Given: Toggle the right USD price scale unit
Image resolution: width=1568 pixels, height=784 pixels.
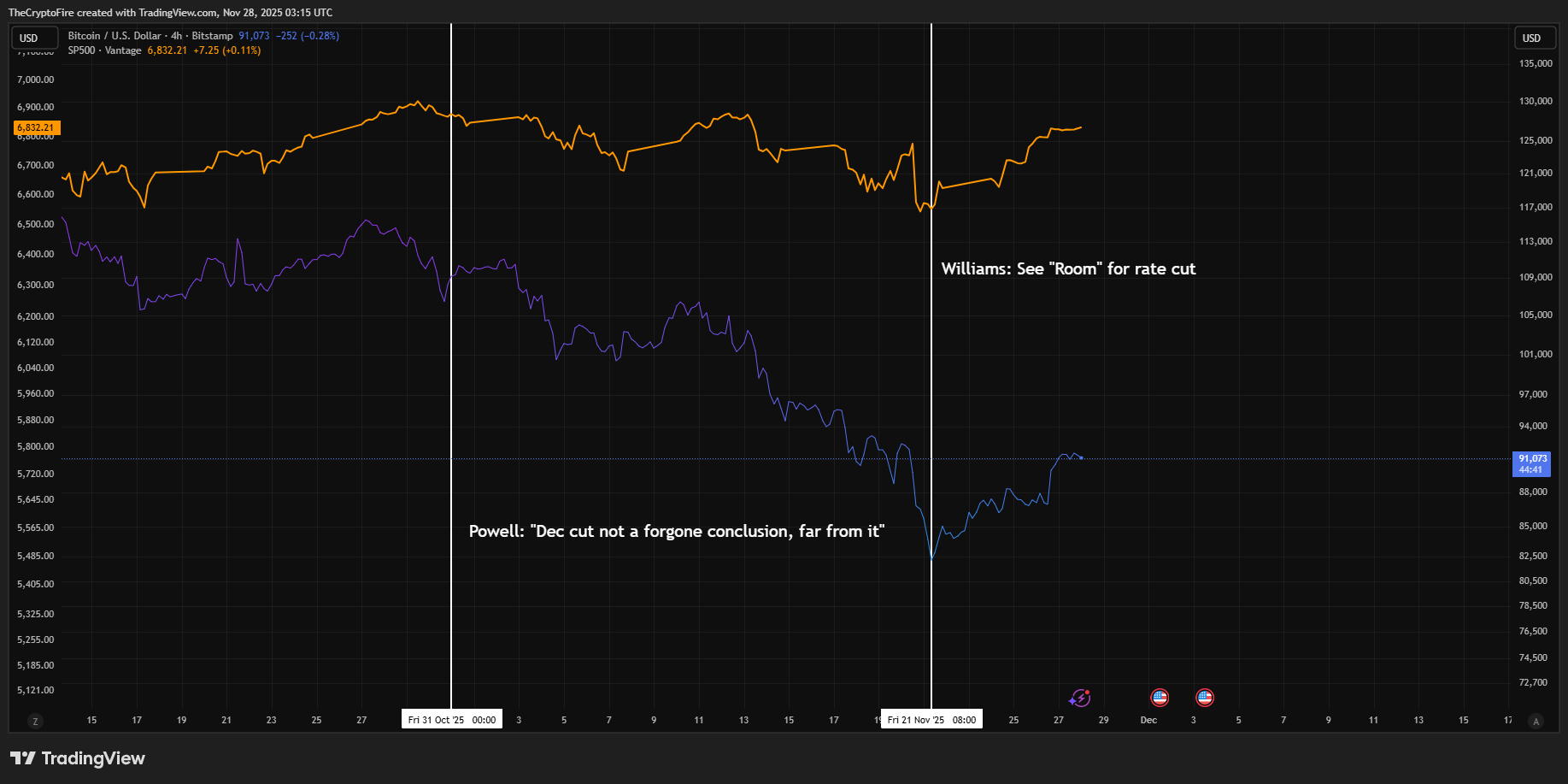Looking at the screenshot, I should pyautogui.click(x=1534, y=38).
